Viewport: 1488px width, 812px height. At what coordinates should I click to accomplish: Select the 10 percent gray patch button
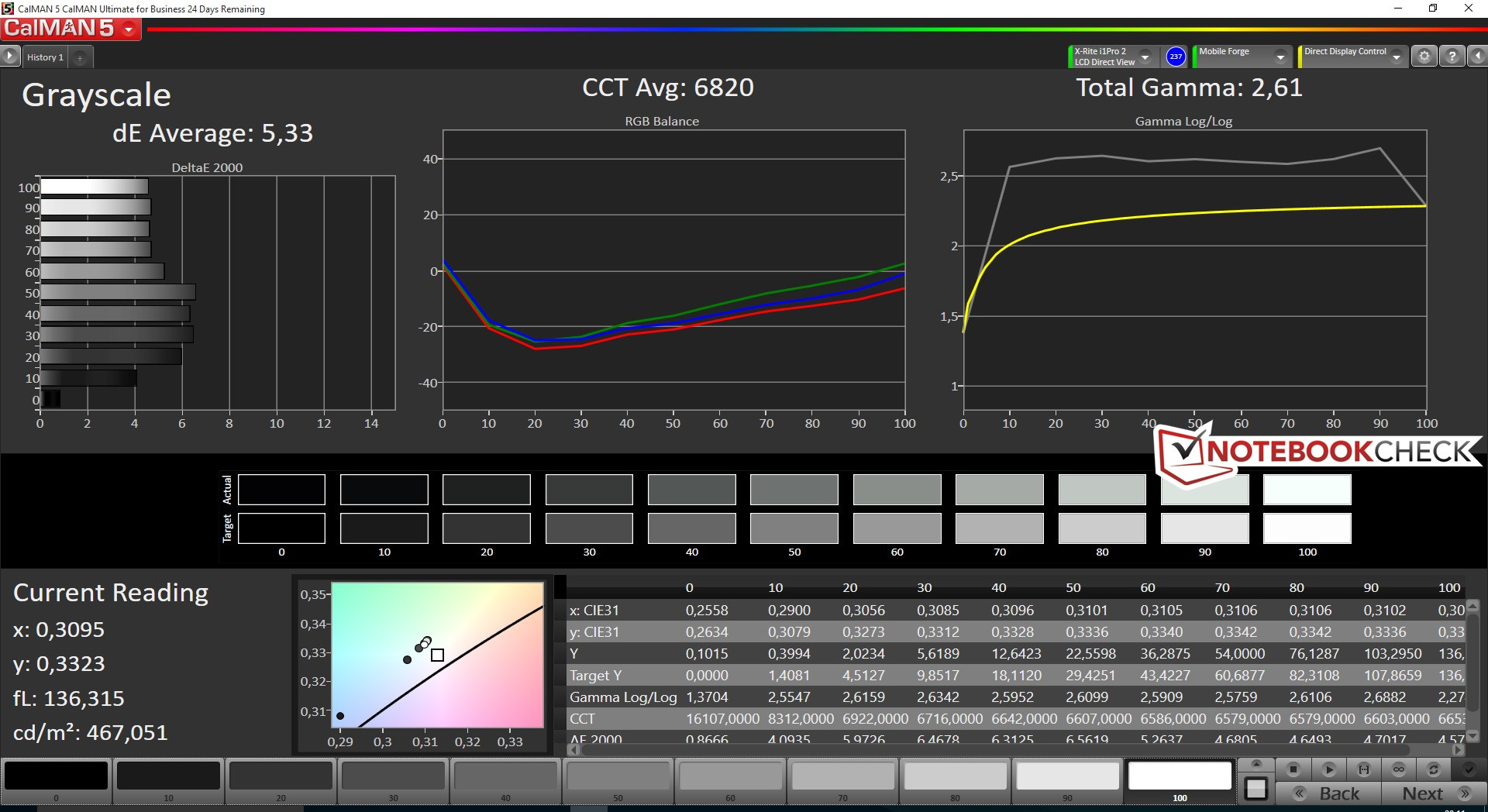[168, 781]
